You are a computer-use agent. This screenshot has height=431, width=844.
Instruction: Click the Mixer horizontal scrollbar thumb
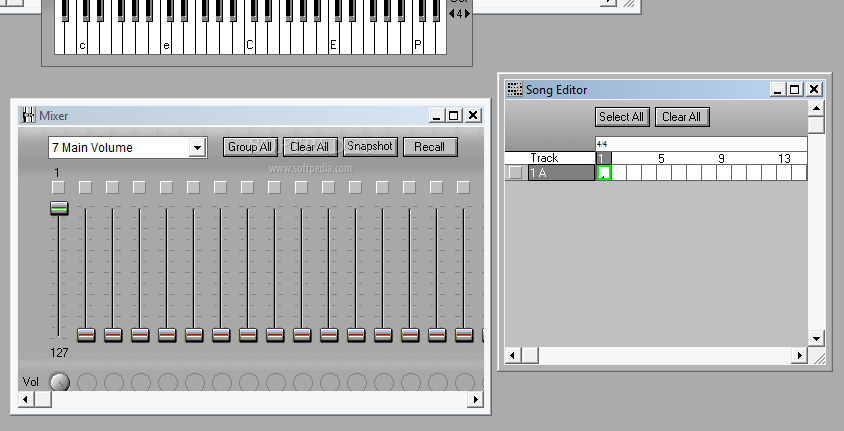click(43, 399)
